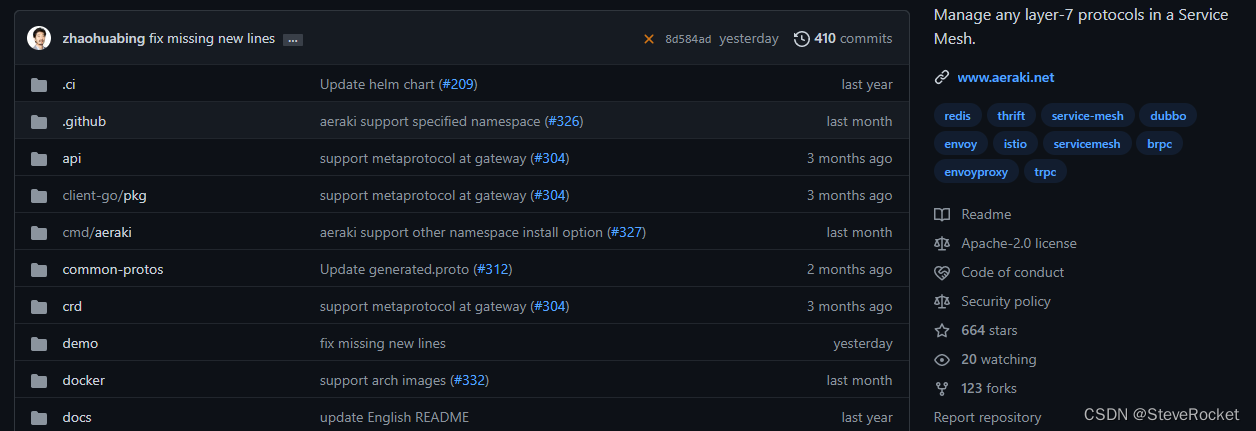Viewport: 1256px width, 431px height.
Task: Click the Apache-2.0 license scale icon
Action: click(941, 244)
